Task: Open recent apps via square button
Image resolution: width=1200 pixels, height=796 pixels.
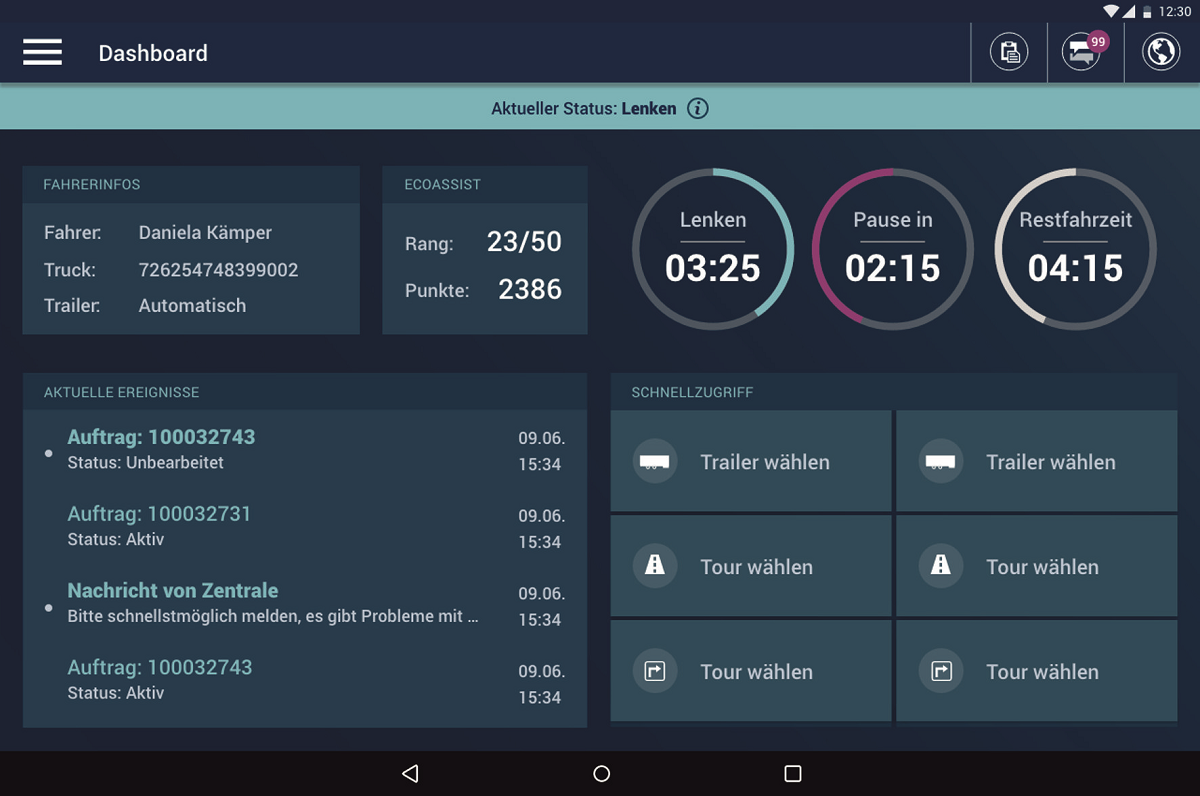Action: click(x=793, y=773)
